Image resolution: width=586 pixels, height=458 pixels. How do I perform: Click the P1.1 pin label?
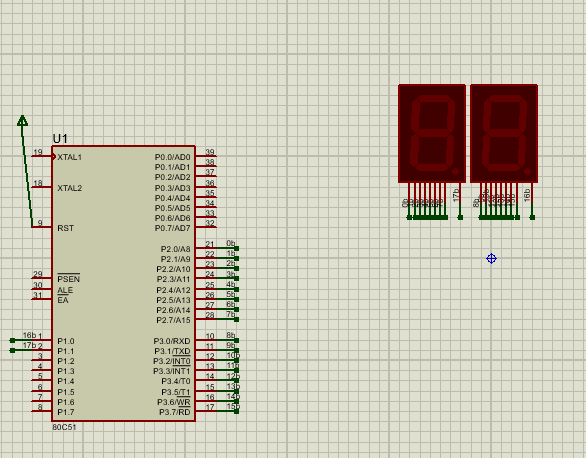[66, 352]
